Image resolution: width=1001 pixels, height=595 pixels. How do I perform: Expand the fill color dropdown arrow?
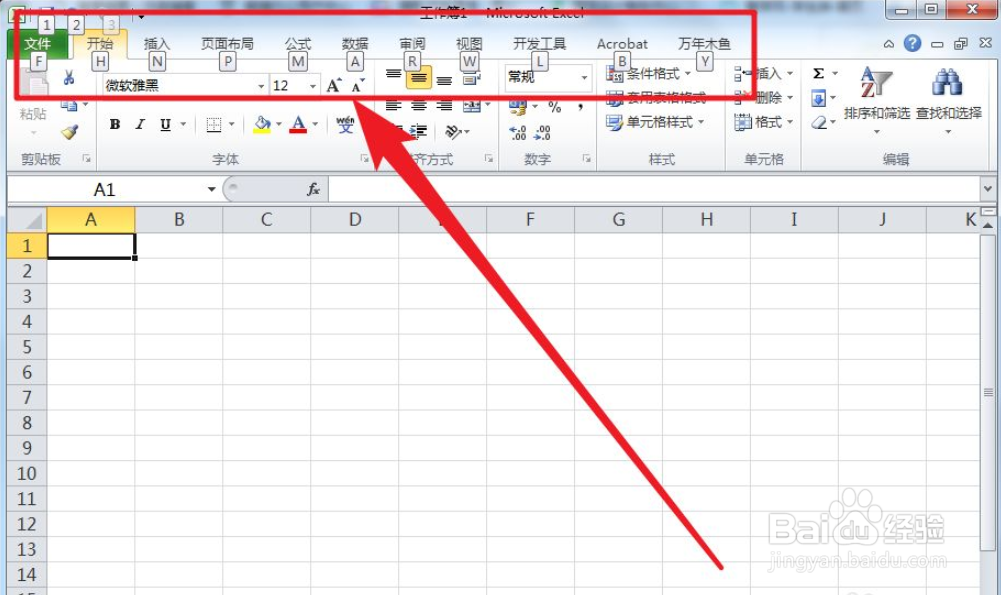coord(279,124)
